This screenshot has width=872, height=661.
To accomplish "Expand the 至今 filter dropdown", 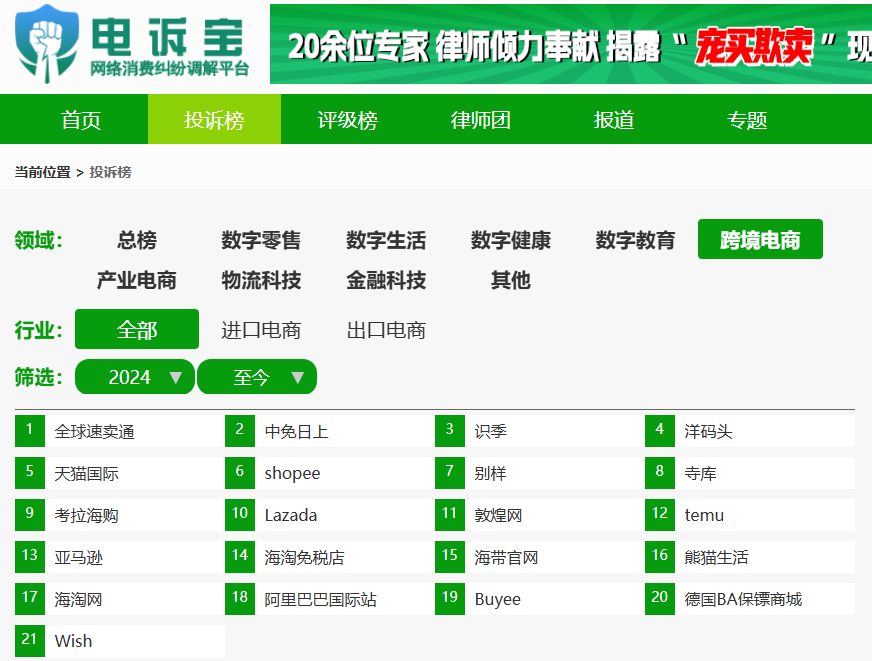I will 257,377.
